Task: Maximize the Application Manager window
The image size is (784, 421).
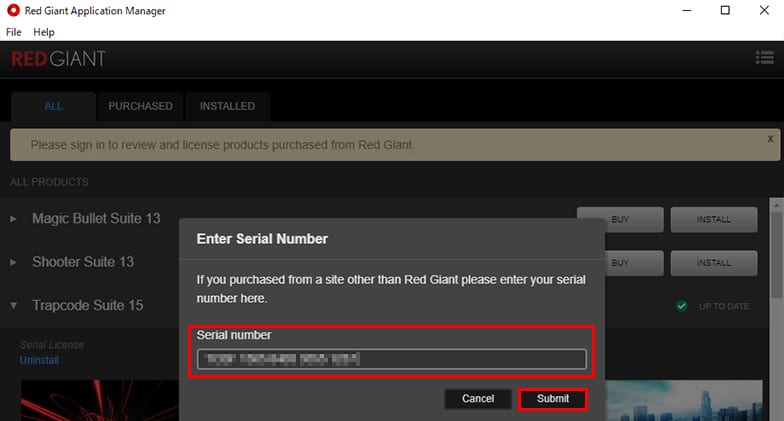Action: [725, 10]
